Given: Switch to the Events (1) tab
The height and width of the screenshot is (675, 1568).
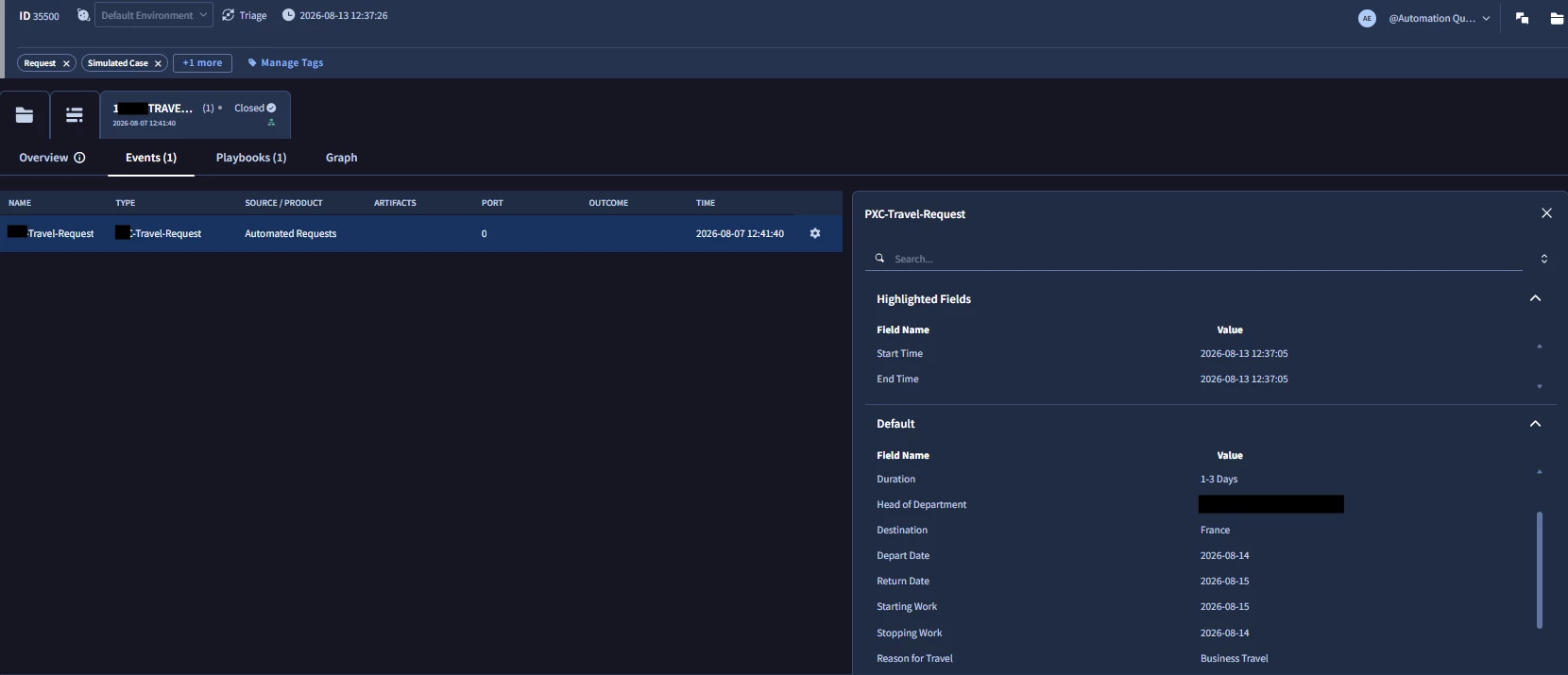Looking at the screenshot, I should point(151,158).
